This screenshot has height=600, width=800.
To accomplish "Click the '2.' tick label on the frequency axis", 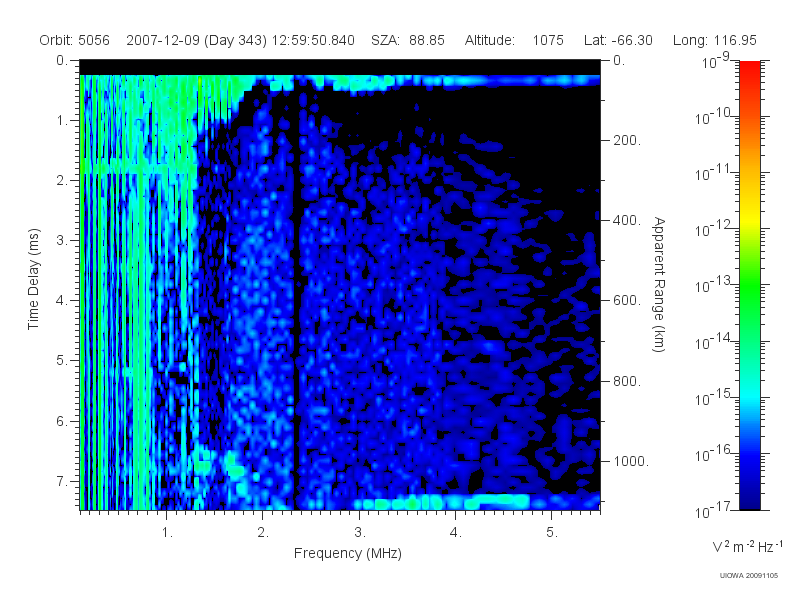I will [263, 533].
